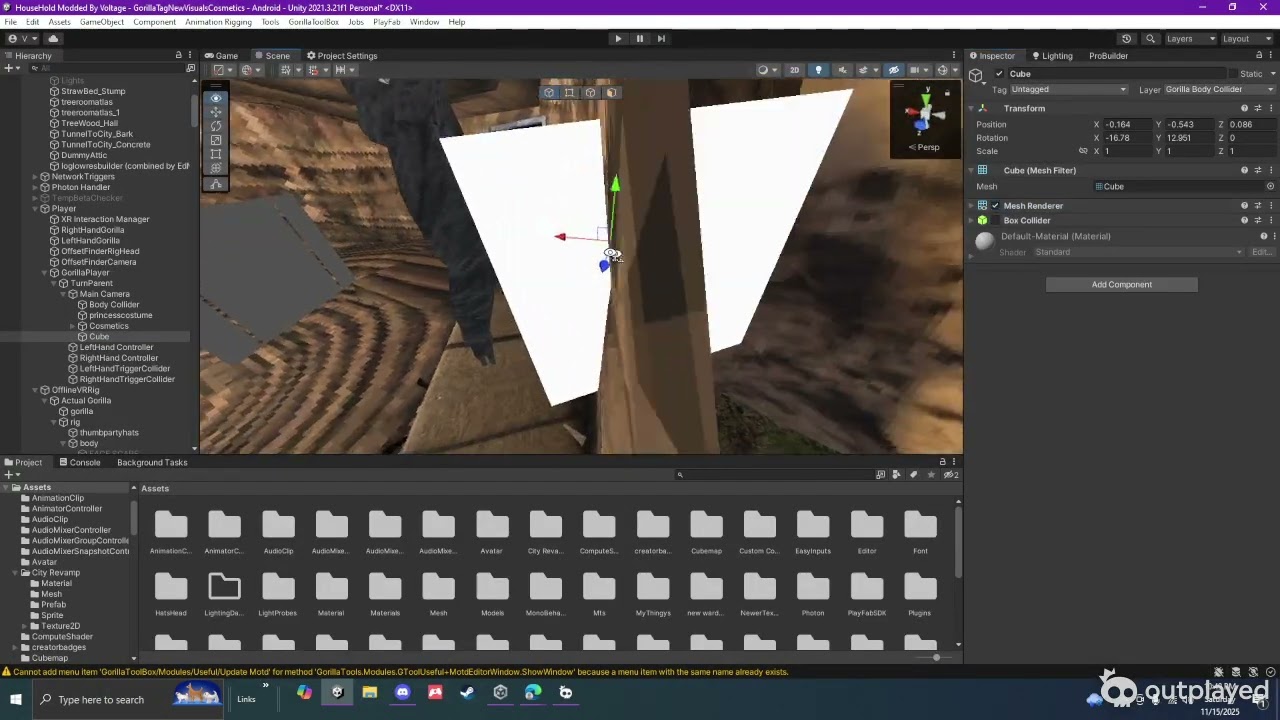Open the Tag dropdown showing Untagged
1280x720 pixels.
click(1069, 90)
